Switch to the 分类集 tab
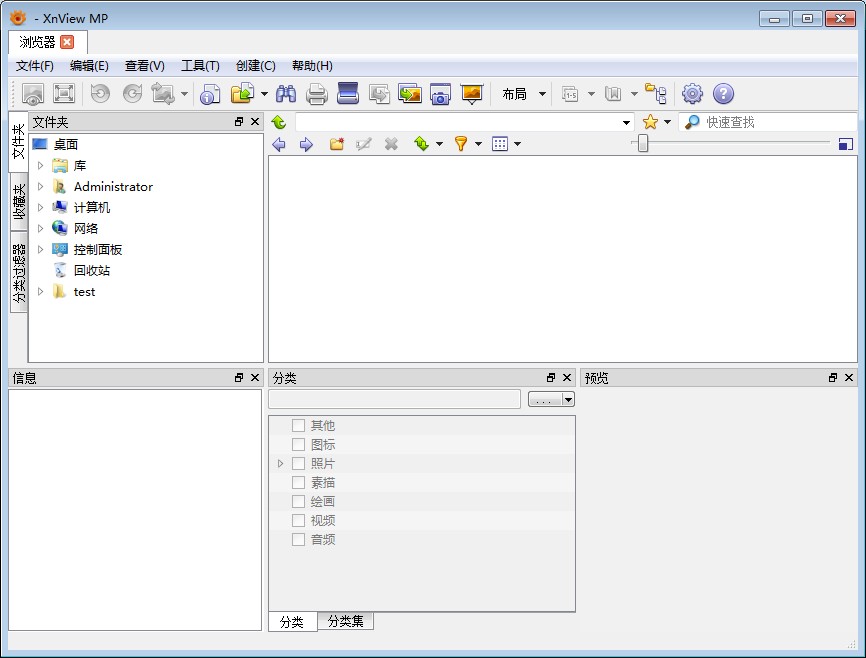 pos(345,621)
